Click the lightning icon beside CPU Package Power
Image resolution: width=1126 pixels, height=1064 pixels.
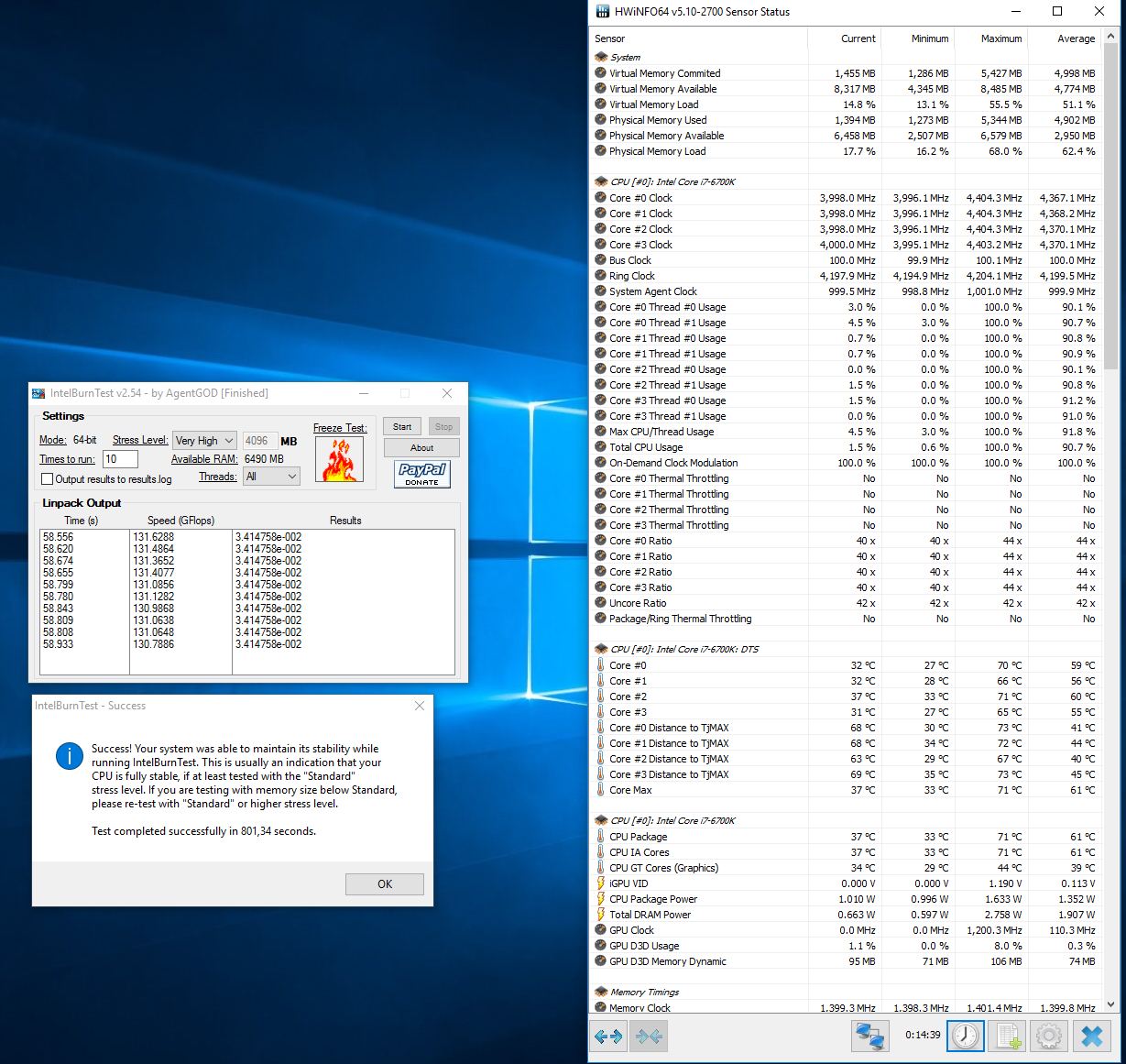[601, 899]
